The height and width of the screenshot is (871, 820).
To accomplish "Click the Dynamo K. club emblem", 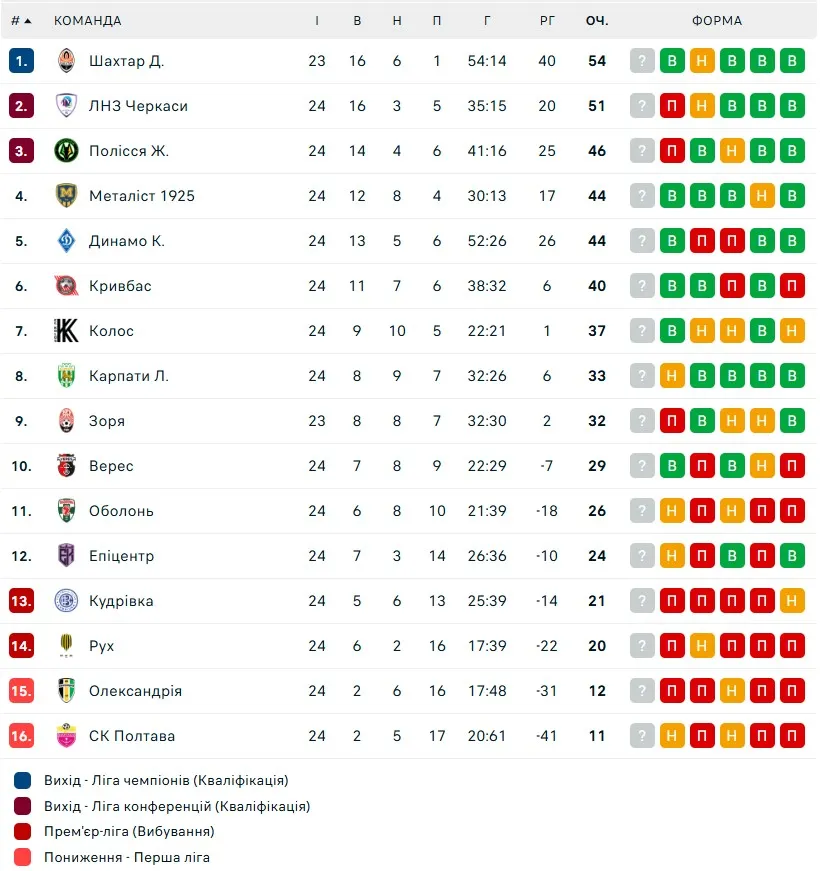I will 66,241.
